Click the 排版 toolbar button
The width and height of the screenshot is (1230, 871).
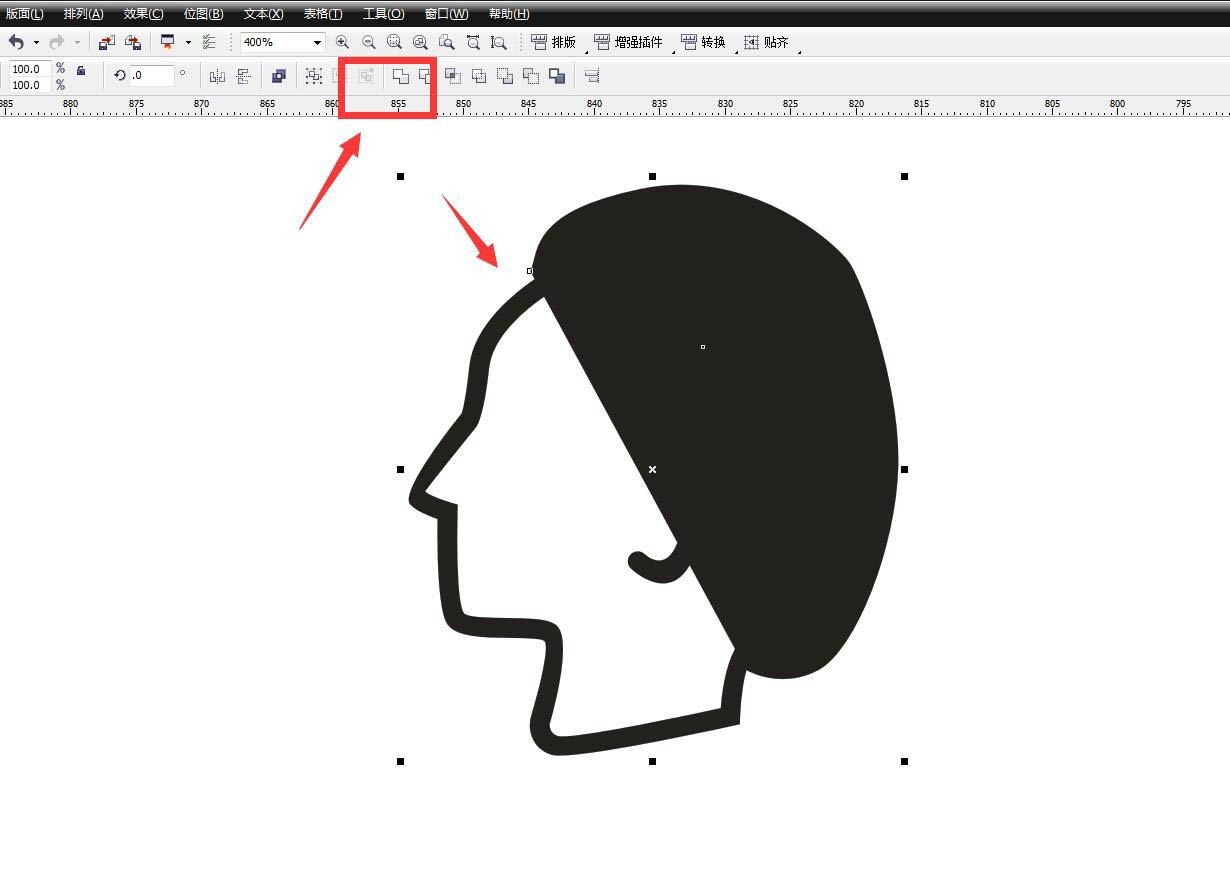(x=553, y=42)
